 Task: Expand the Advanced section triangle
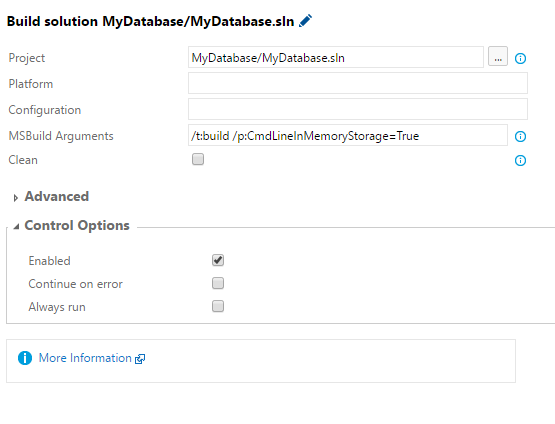click(15, 198)
